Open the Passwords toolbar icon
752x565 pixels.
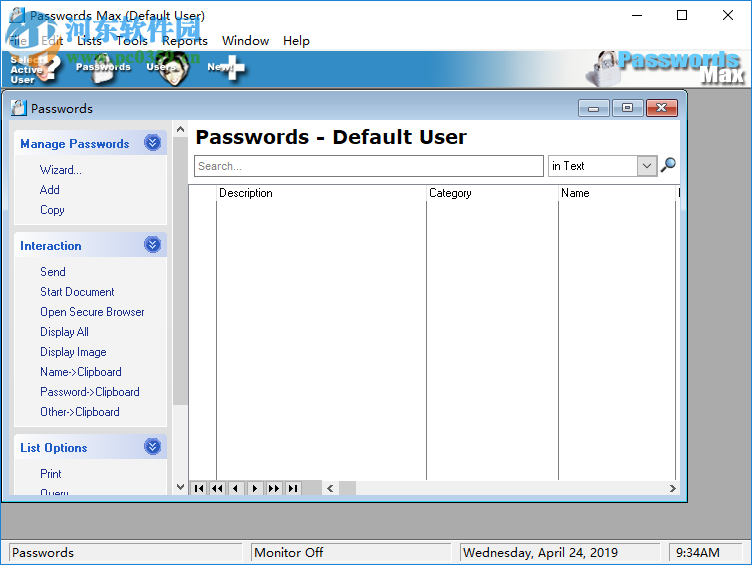[x=103, y=69]
